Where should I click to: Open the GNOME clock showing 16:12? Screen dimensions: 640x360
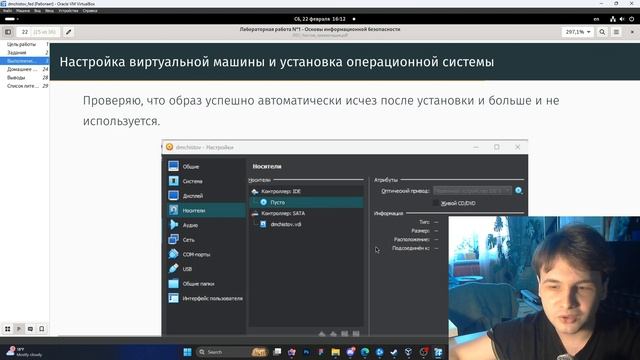[x=320, y=19]
